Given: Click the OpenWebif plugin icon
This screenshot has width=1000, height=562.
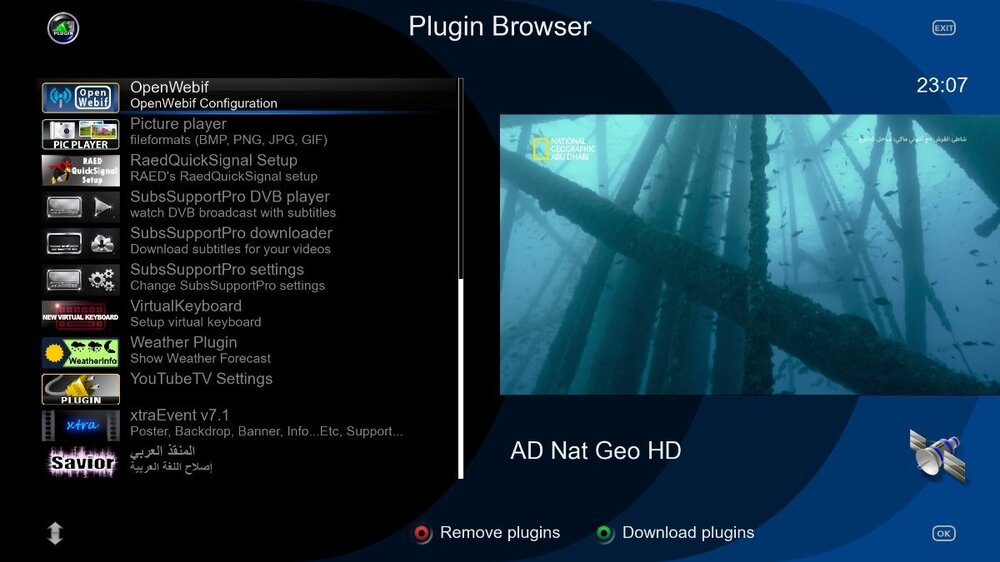Looking at the screenshot, I should pos(80,98).
